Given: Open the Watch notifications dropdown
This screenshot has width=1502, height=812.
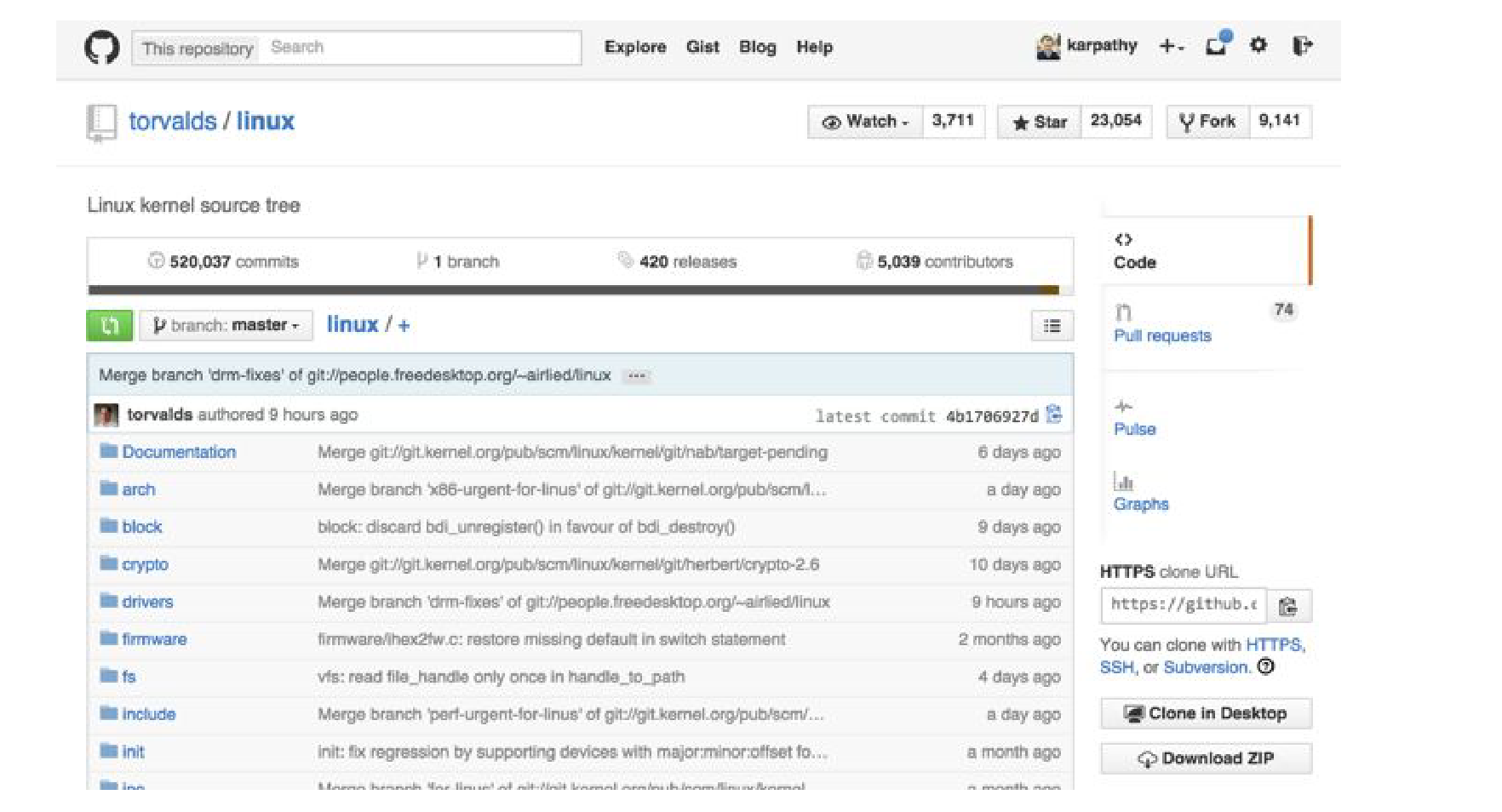Looking at the screenshot, I should point(865,122).
